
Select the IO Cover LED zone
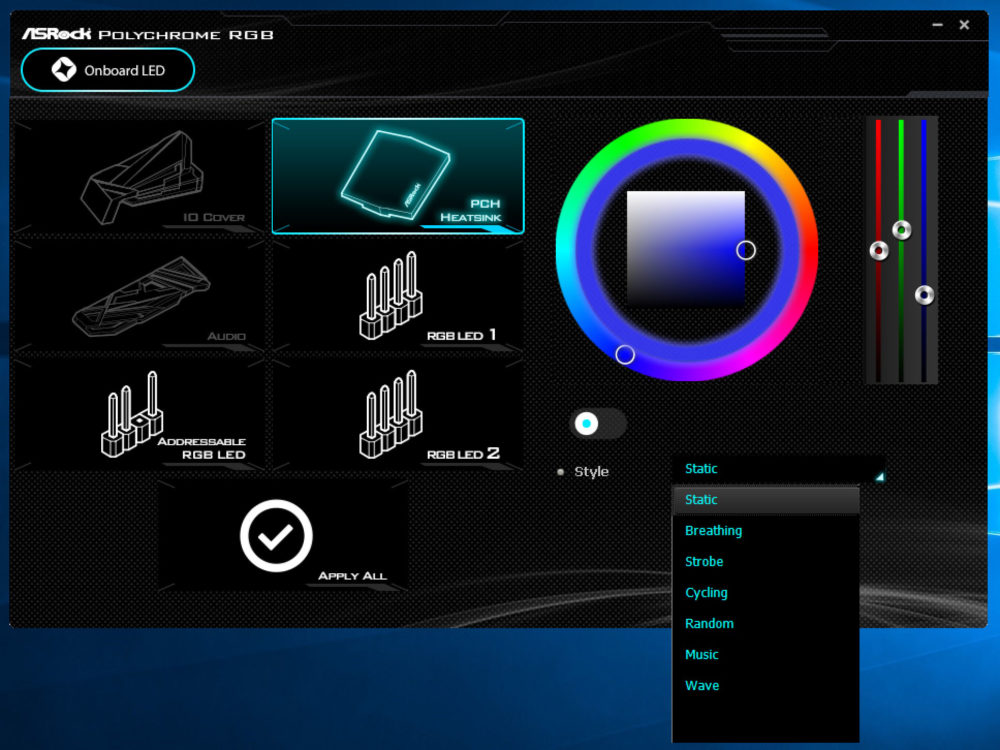tap(139, 177)
